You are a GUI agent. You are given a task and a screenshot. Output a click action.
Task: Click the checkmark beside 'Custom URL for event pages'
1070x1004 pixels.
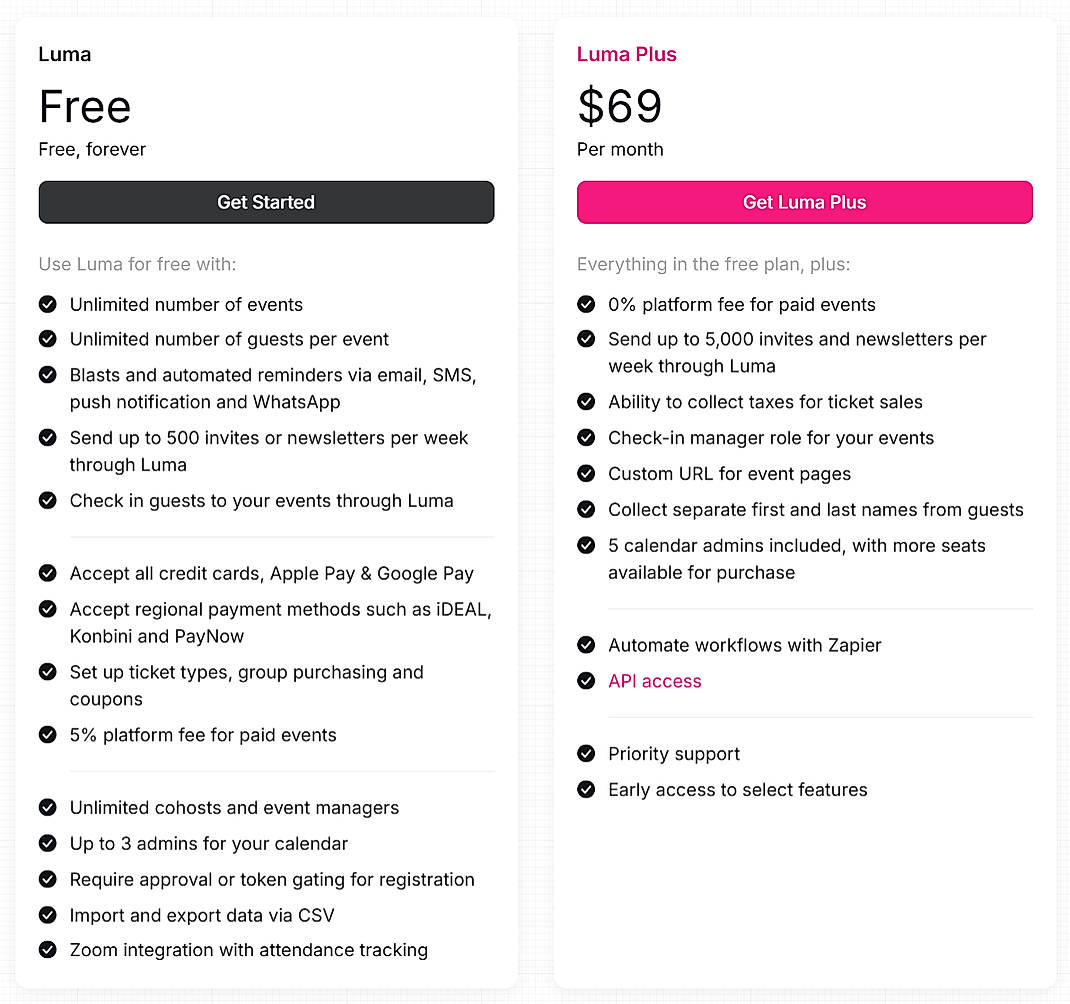coord(586,473)
